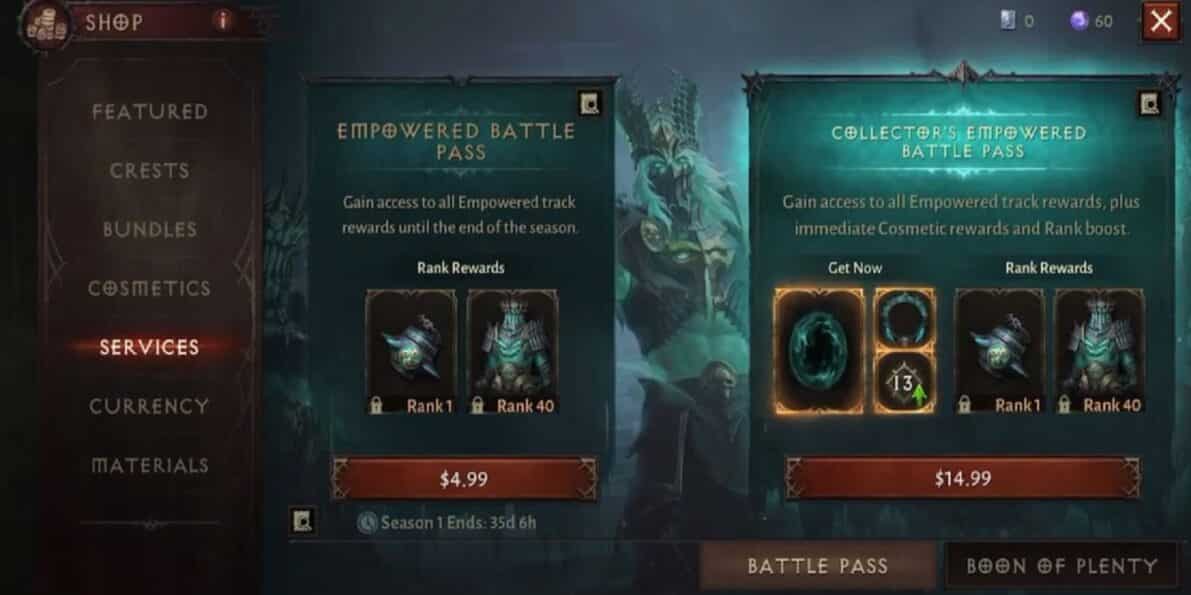Open details icon on Collector's Battle Pass card
Viewport: 1191px width, 595px height.
click(x=1149, y=104)
